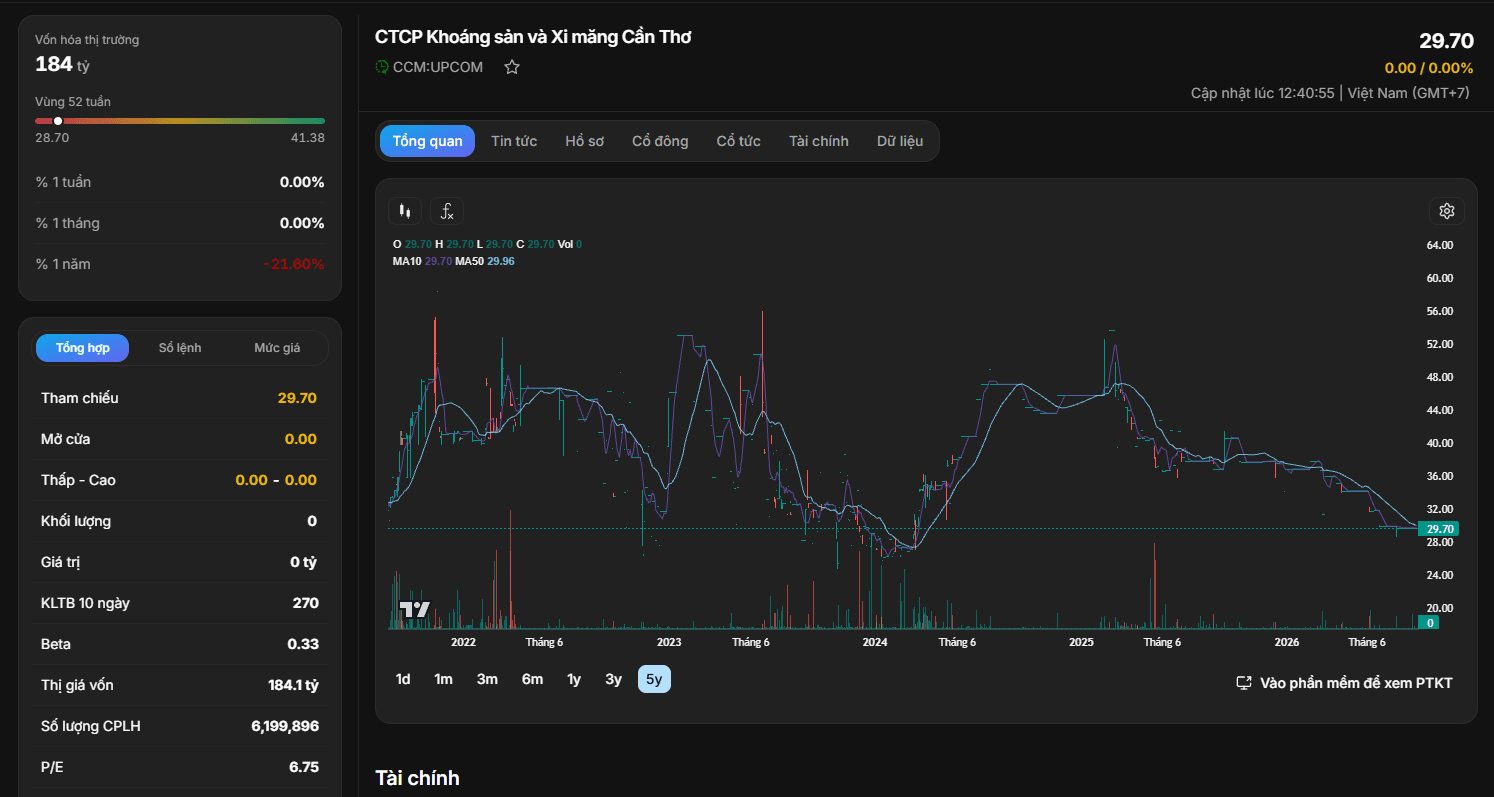The width and height of the screenshot is (1494, 797).
Task: Click the clock icon beside CCM:UPCOM
Action: [382, 67]
